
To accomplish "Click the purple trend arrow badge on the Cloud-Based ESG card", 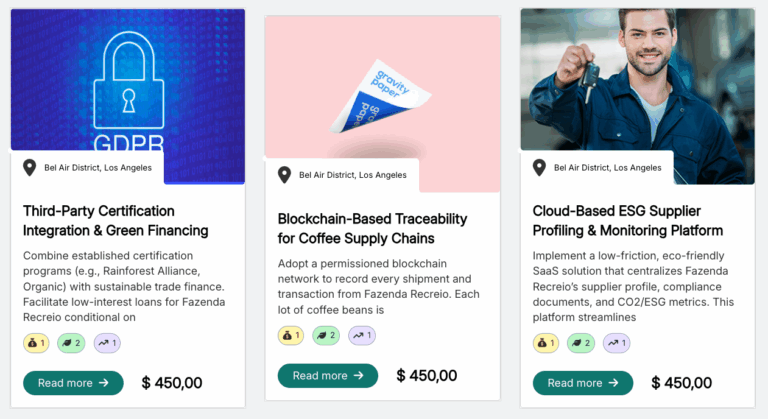I will (x=616, y=343).
